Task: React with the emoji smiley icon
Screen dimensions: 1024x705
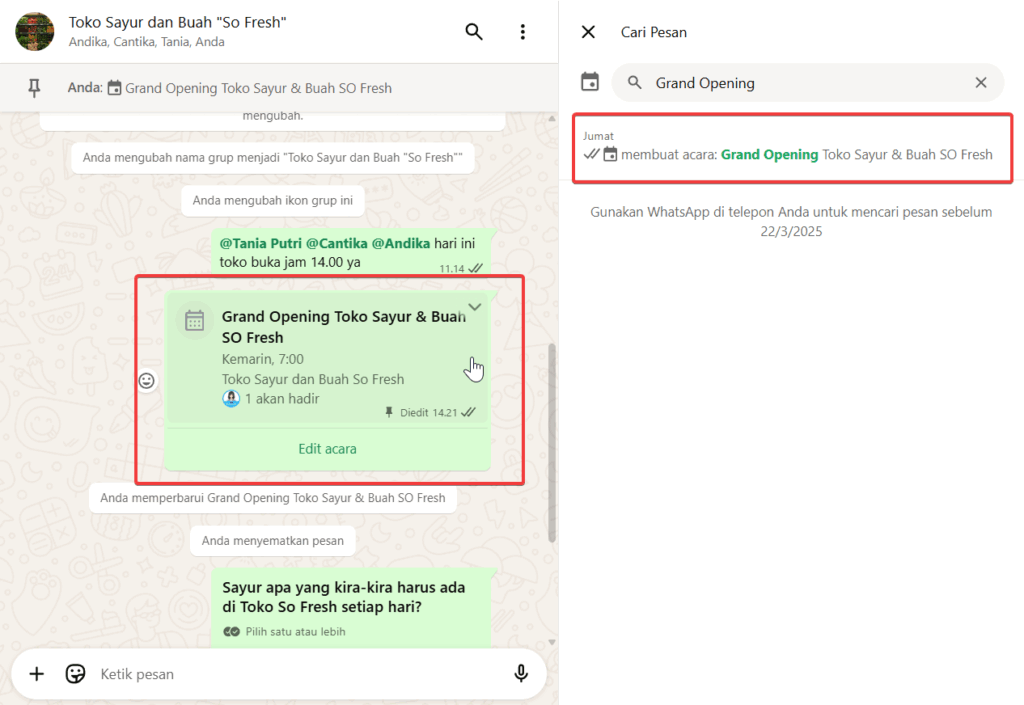Action: click(x=147, y=381)
